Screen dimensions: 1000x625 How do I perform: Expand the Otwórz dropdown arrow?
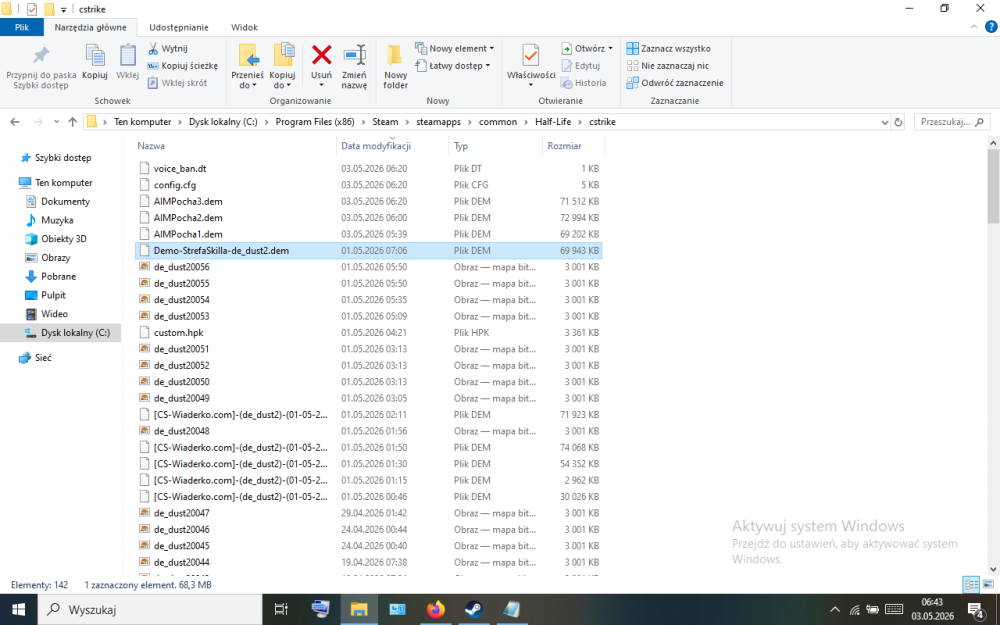[x=610, y=48]
